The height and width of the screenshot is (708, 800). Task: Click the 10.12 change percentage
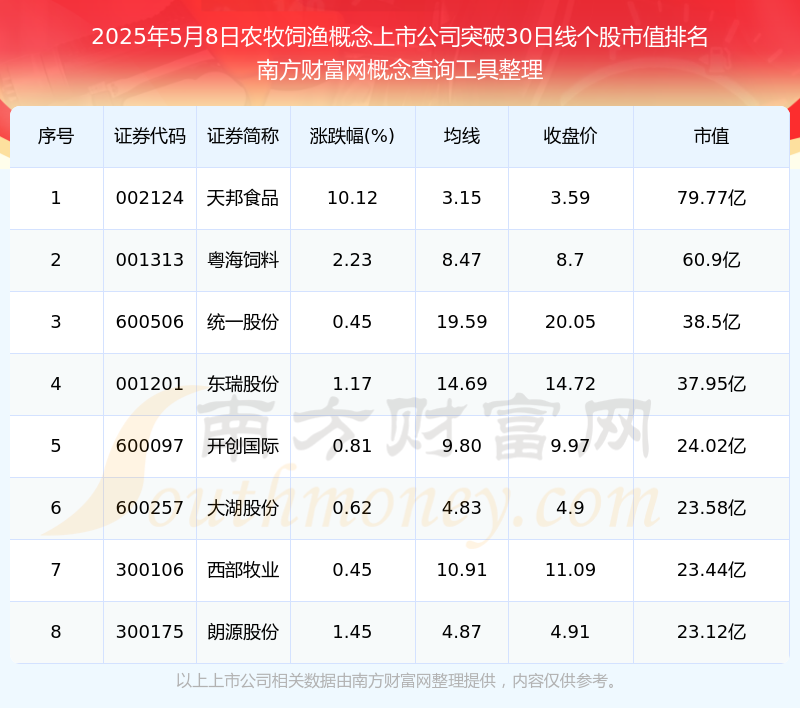click(352, 198)
